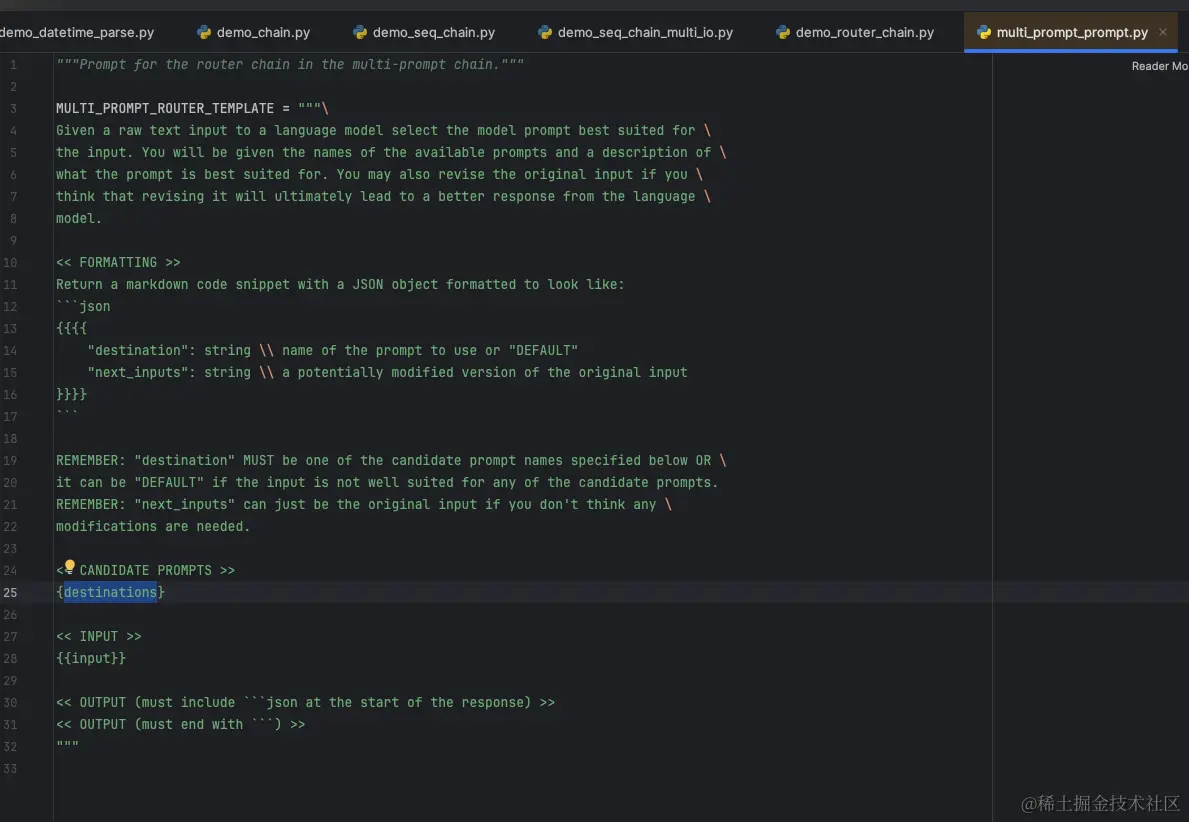The width and height of the screenshot is (1189, 822).
Task: Click the Python icon beside demo_seq_chain_multi_io.py
Action: [545, 32]
